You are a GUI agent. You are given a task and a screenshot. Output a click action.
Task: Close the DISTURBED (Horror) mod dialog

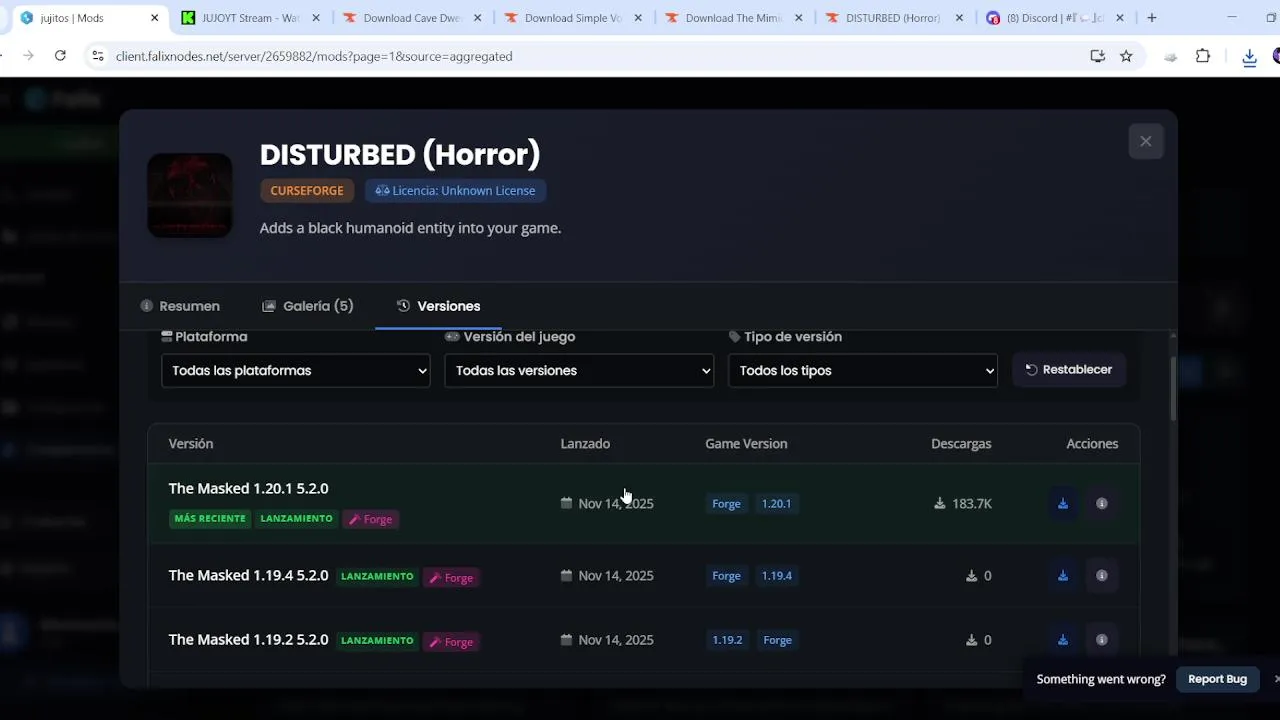(x=1146, y=141)
